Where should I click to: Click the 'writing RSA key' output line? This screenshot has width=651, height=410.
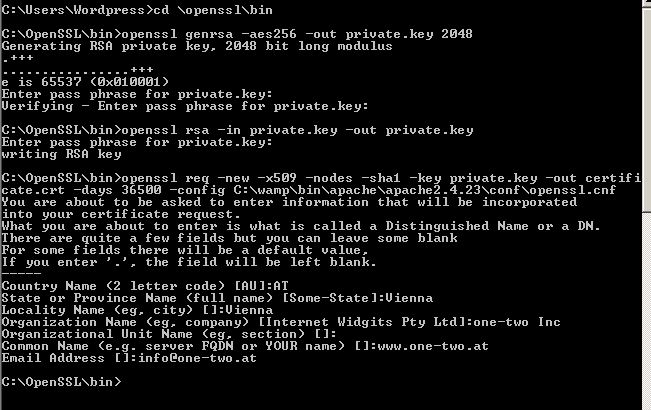(61, 154)
